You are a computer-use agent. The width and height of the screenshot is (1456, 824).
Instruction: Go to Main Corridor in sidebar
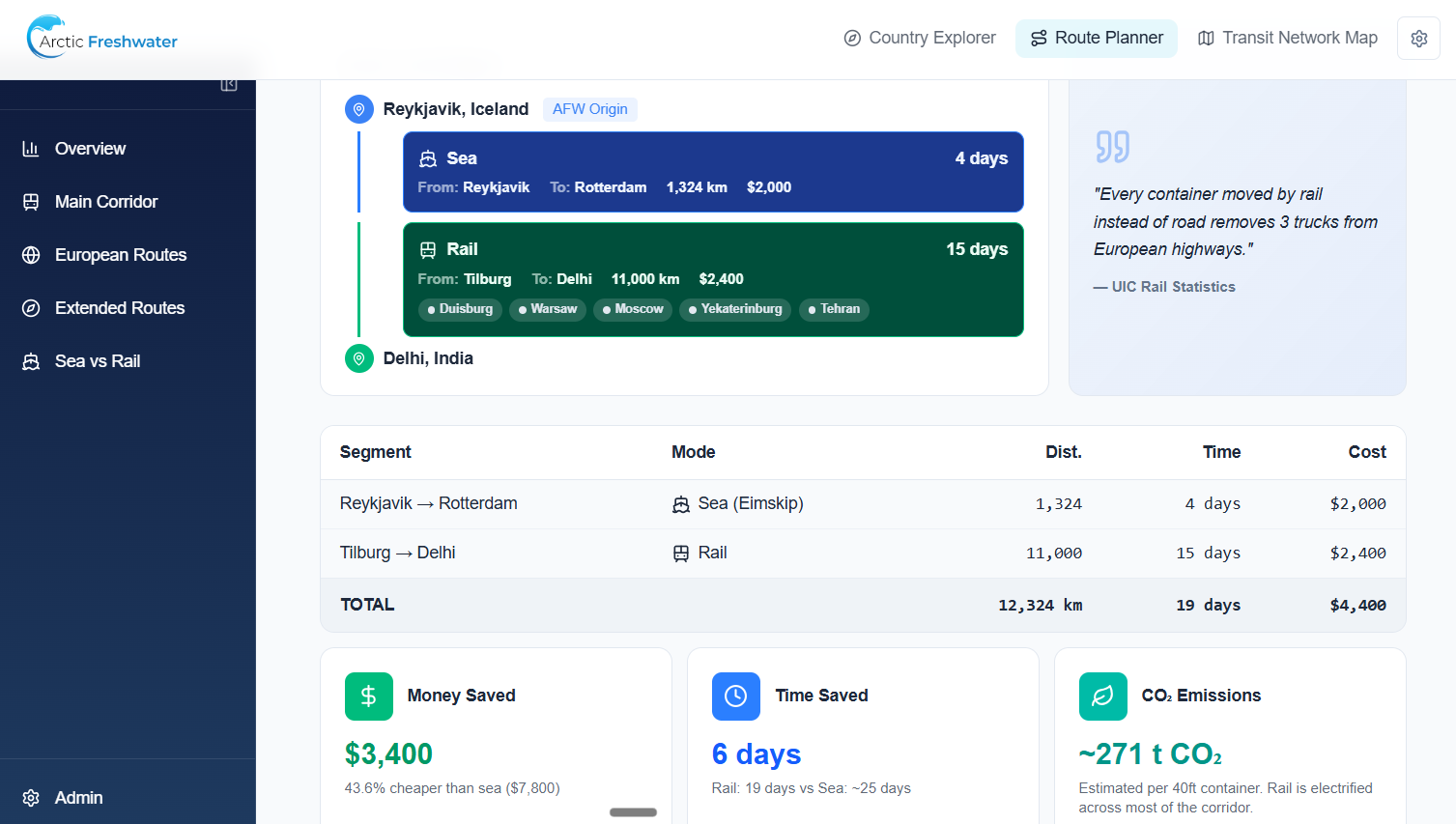tap(105, 202)
